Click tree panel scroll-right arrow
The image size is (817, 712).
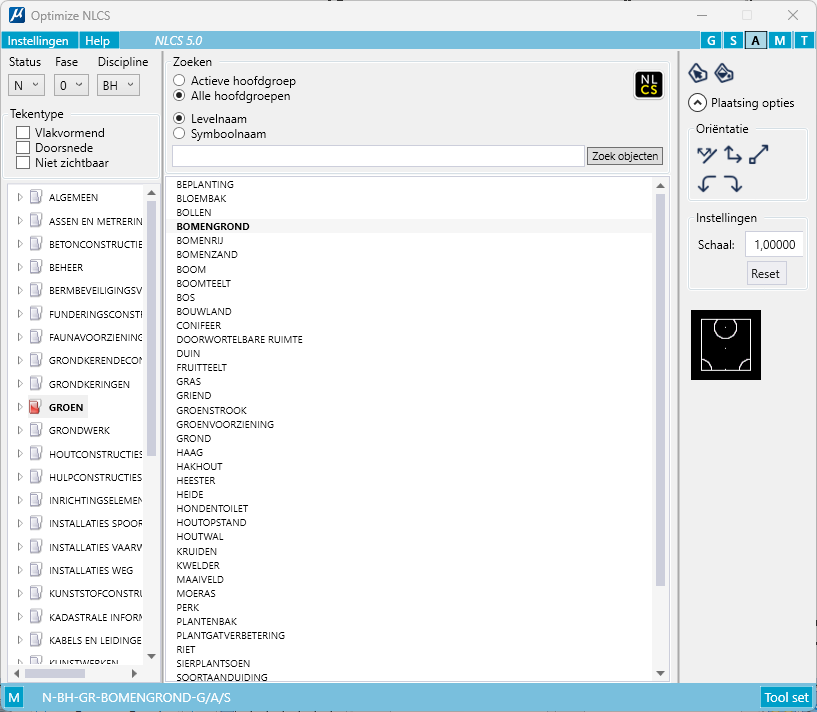[x=134, y=673]
